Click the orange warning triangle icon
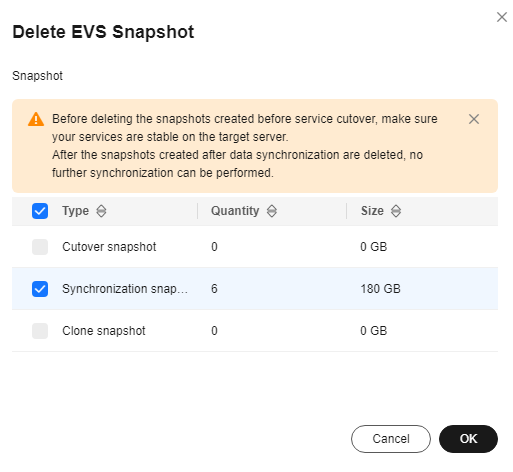The height and width of the screenshot is (472, 513). 36,119
